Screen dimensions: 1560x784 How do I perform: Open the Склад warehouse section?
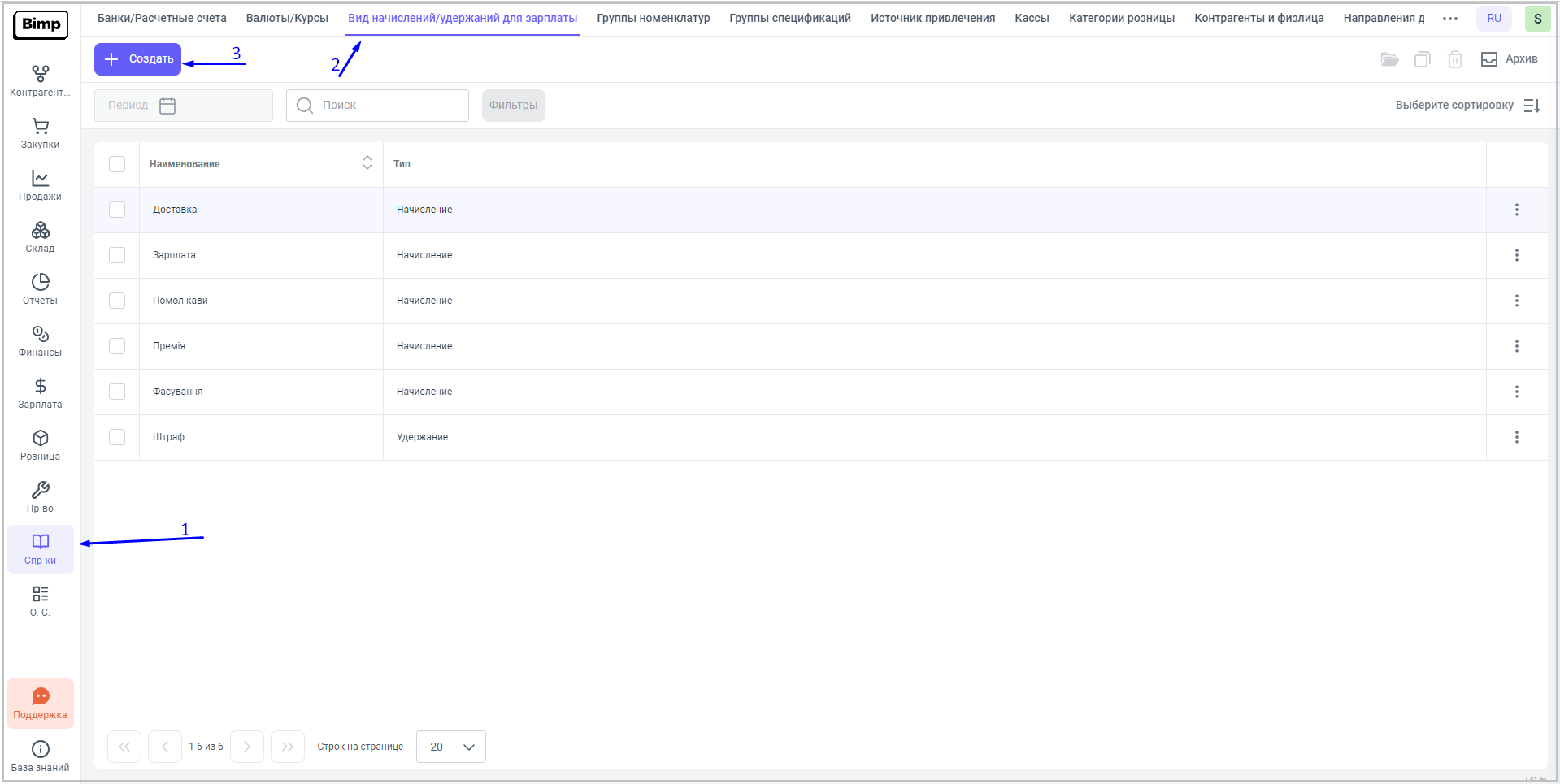(40, 237)
